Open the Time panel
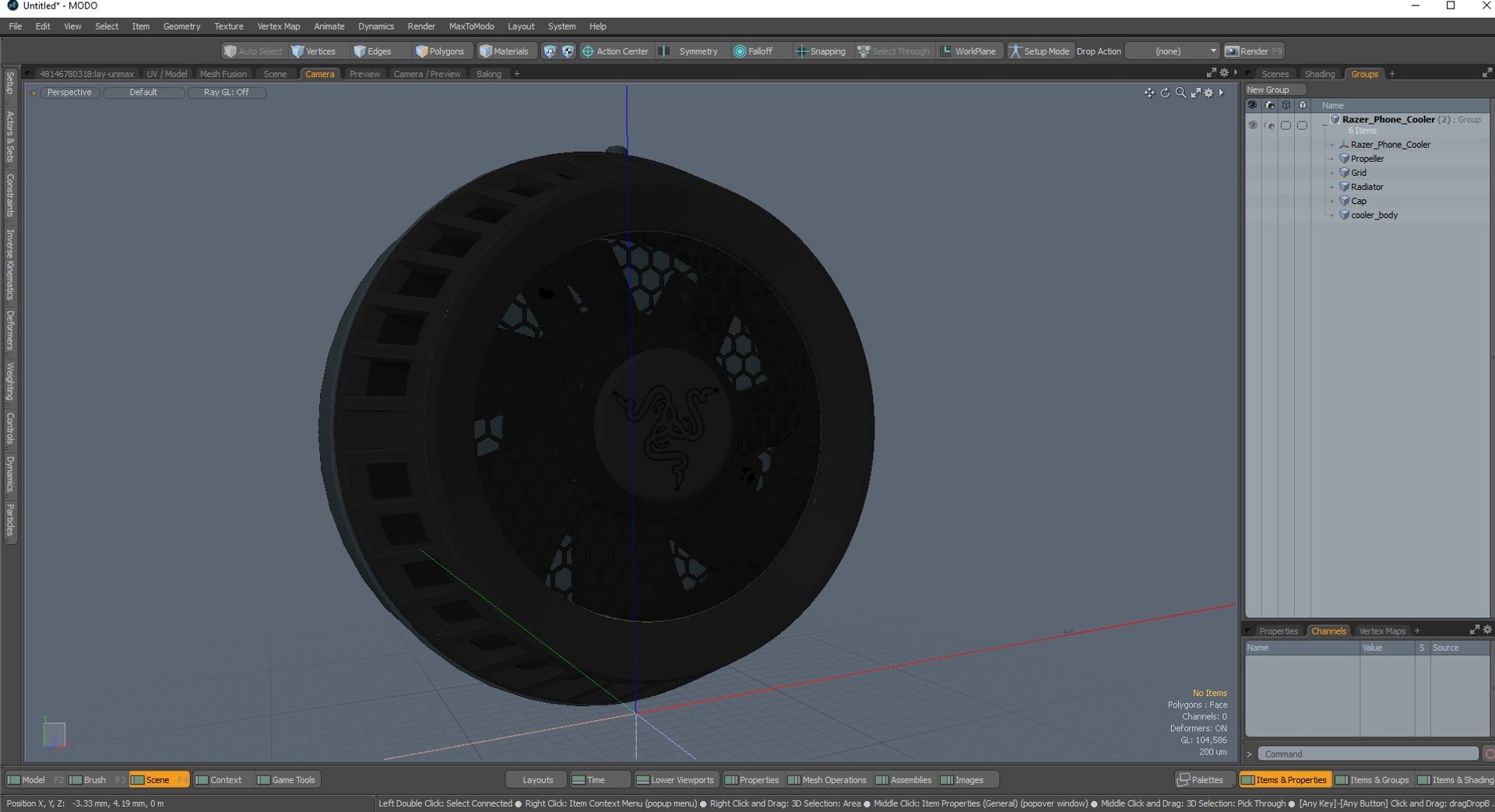 click(x=600, y=780)
